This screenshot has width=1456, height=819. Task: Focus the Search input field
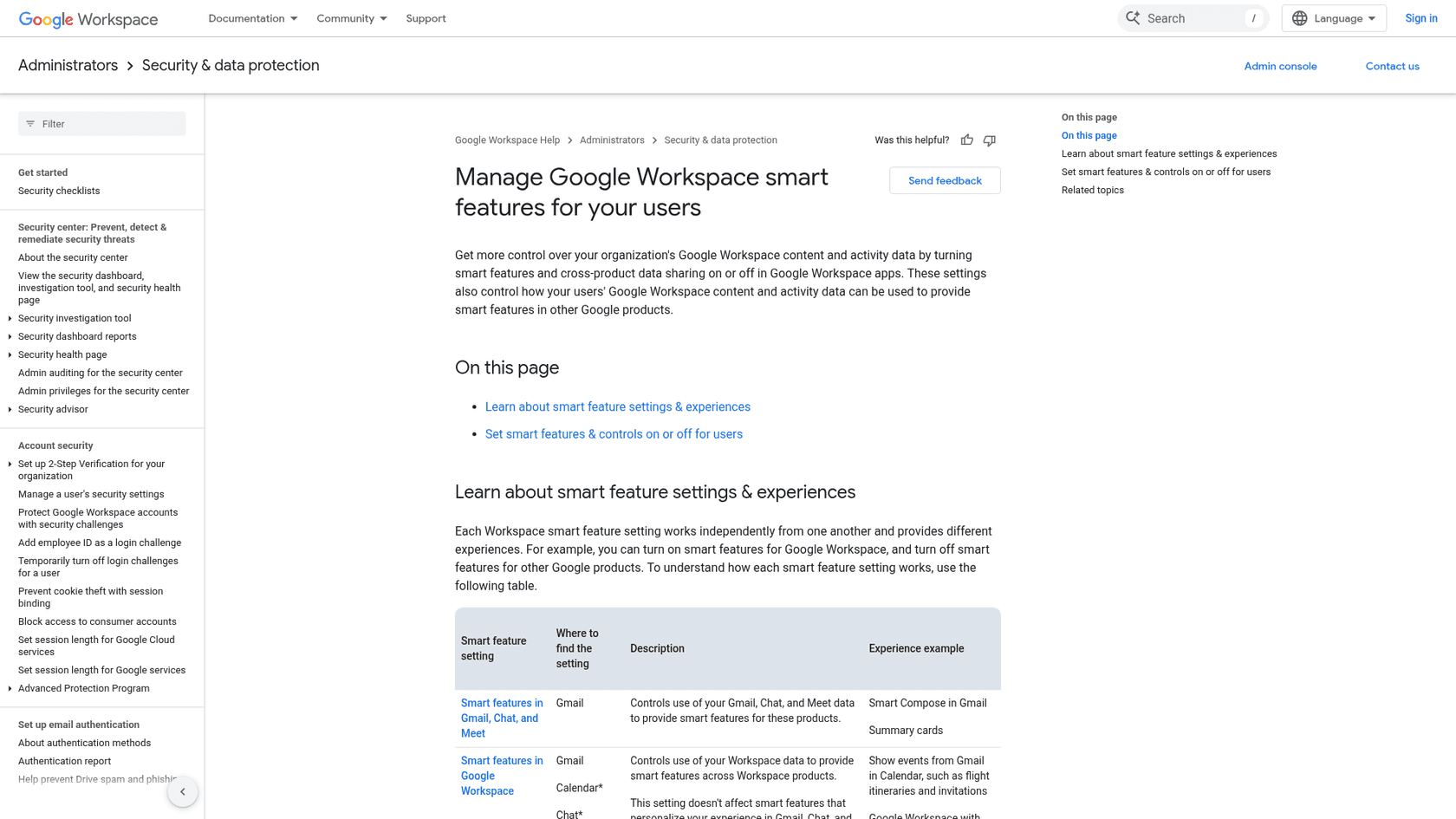(x=1194, y=18)
